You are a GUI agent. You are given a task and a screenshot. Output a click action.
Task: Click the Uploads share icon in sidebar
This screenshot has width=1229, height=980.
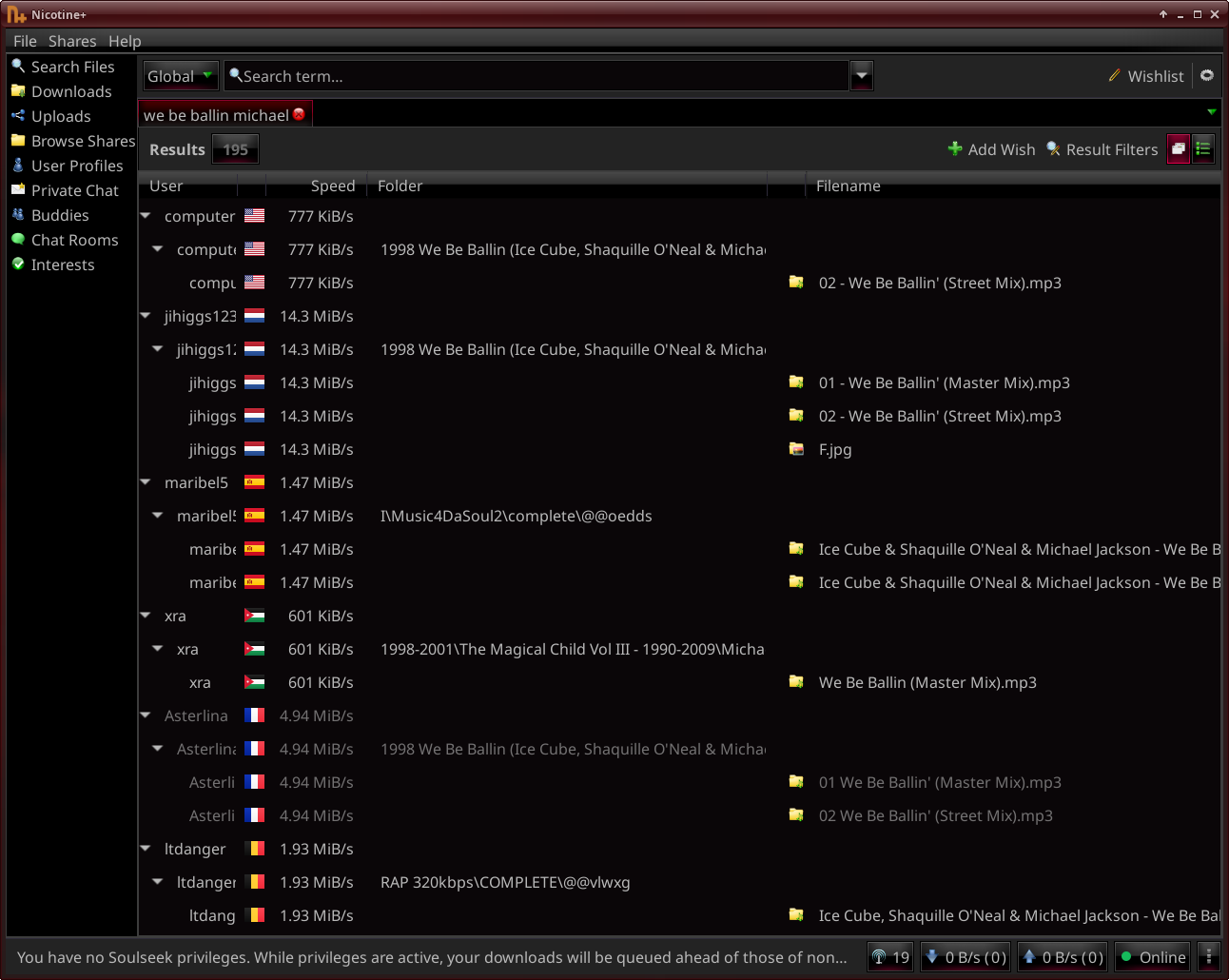coord(18,116)
